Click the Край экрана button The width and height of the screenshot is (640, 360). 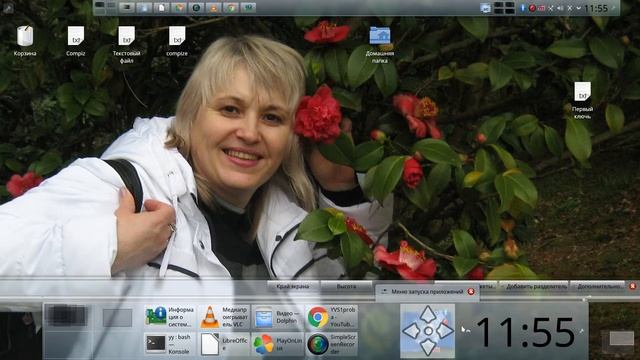(x=293, y=287)
